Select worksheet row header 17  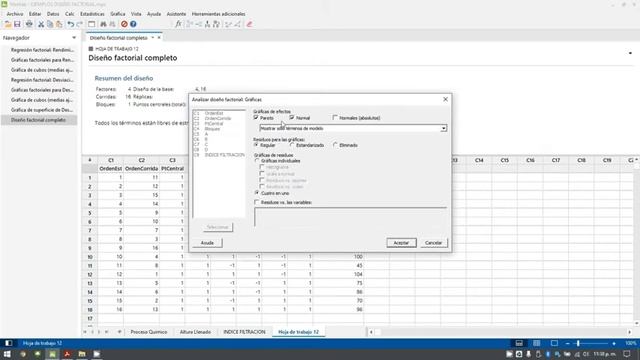point(90,318)
